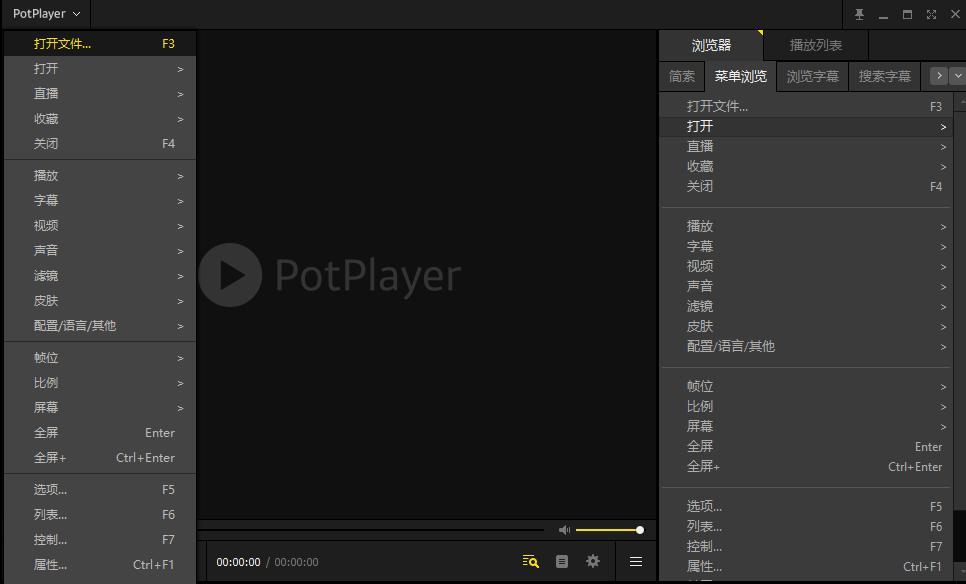Select 视频 in the browser panel
The image size is (966, 584).
[x=806, y=266]
